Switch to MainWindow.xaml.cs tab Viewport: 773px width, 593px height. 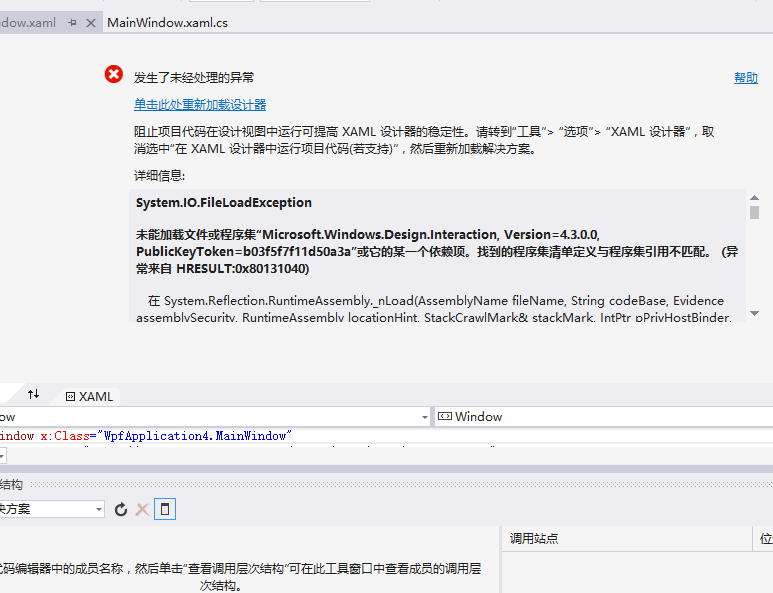[x=167, y=23]
